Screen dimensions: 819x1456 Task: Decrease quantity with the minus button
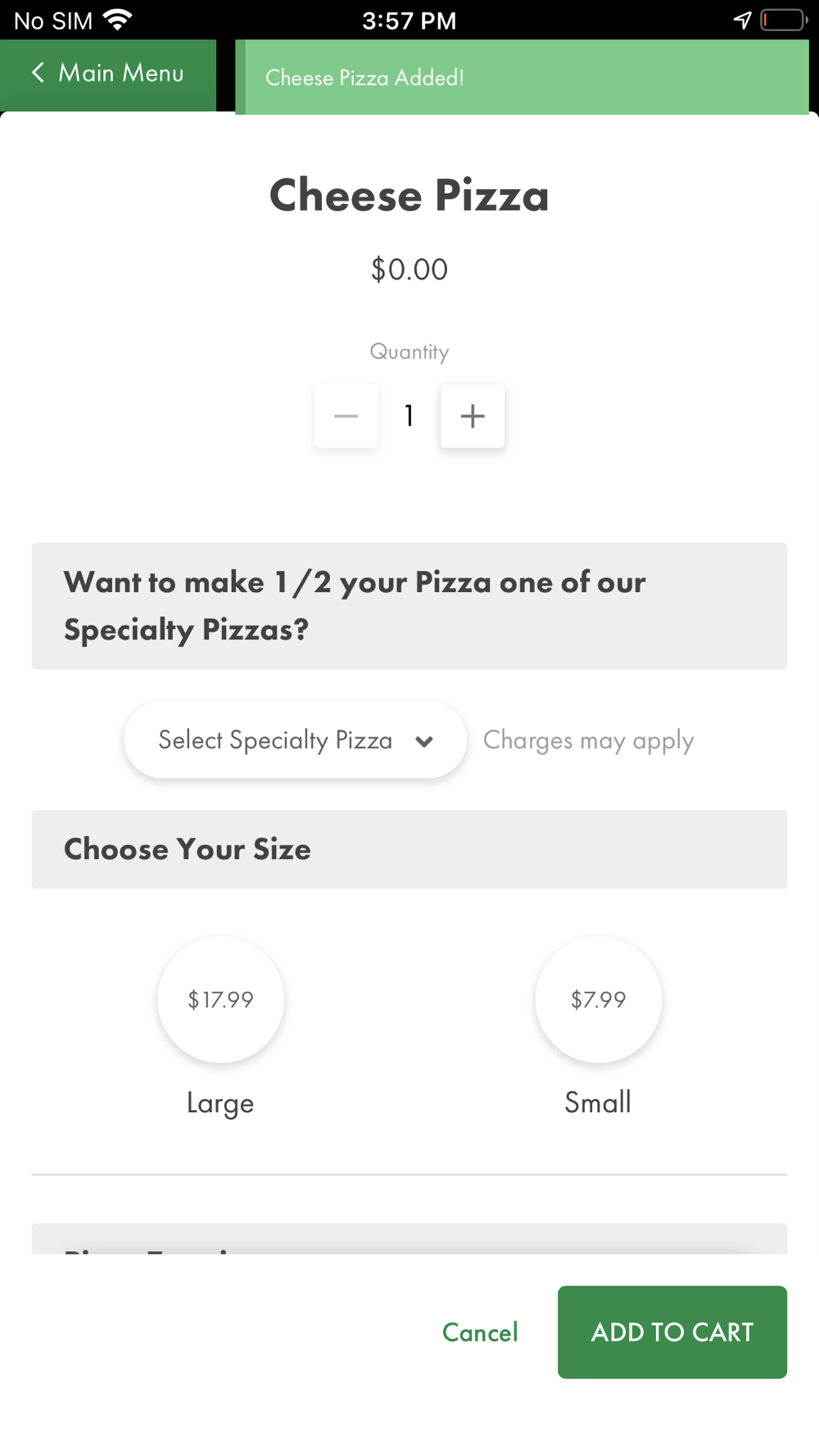346,416
